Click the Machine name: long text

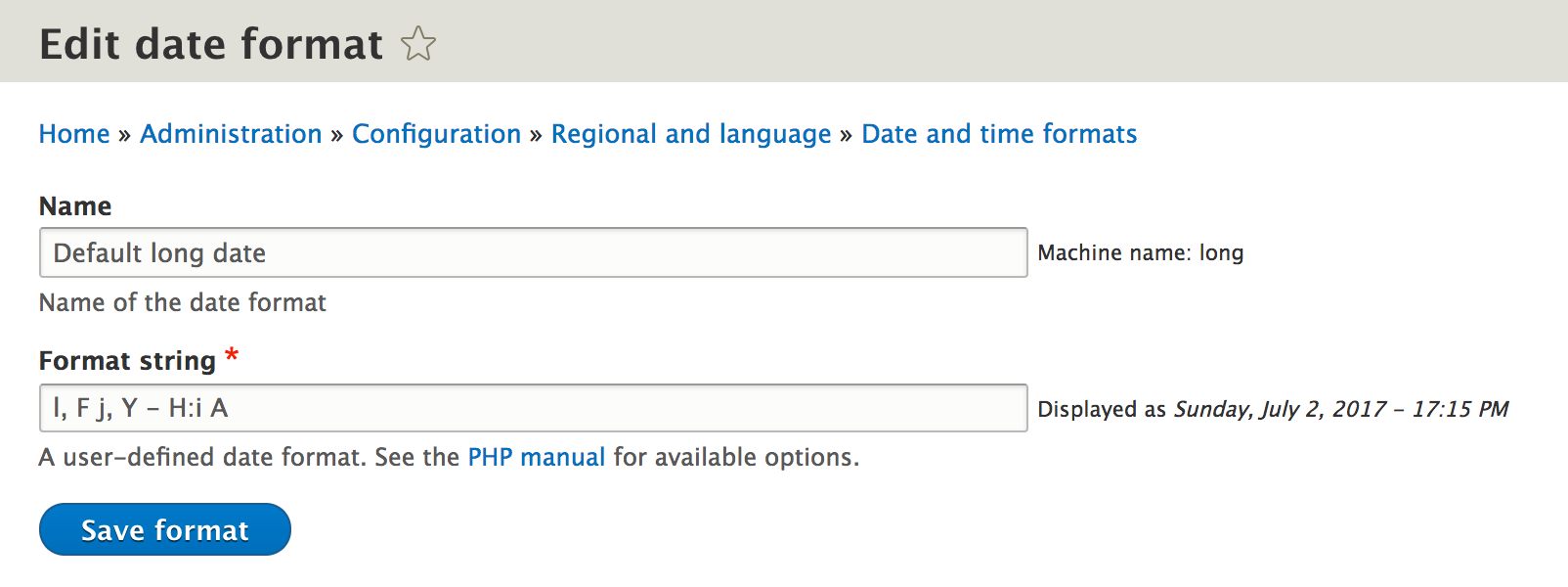coord(1140,253)
